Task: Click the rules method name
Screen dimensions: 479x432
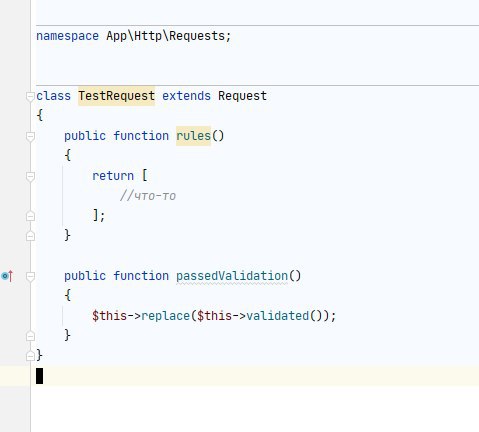Action: click(193, 136)
